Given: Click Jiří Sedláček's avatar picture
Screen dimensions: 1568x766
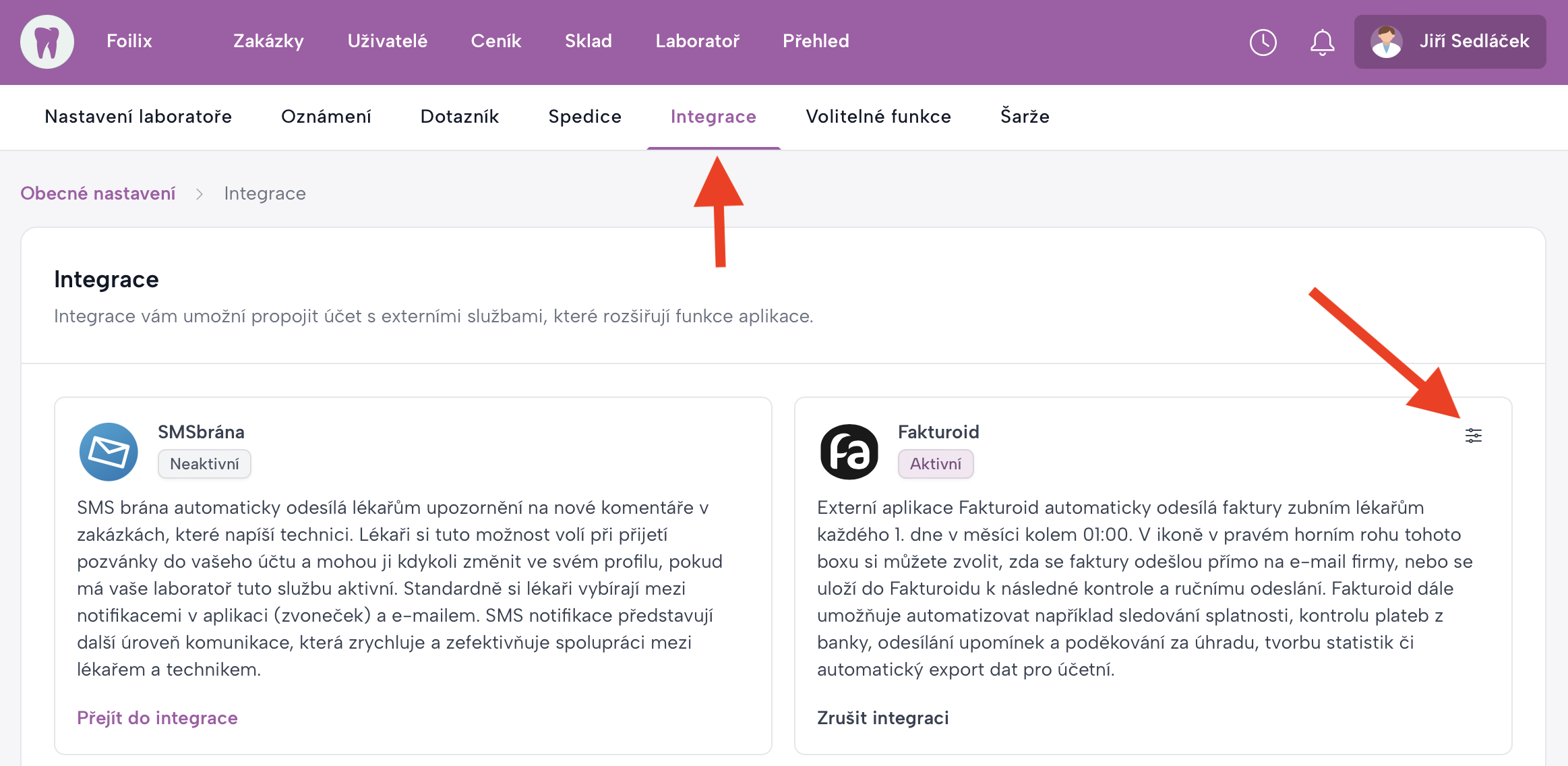Looking at the screenshot, I should [1386, 42].
